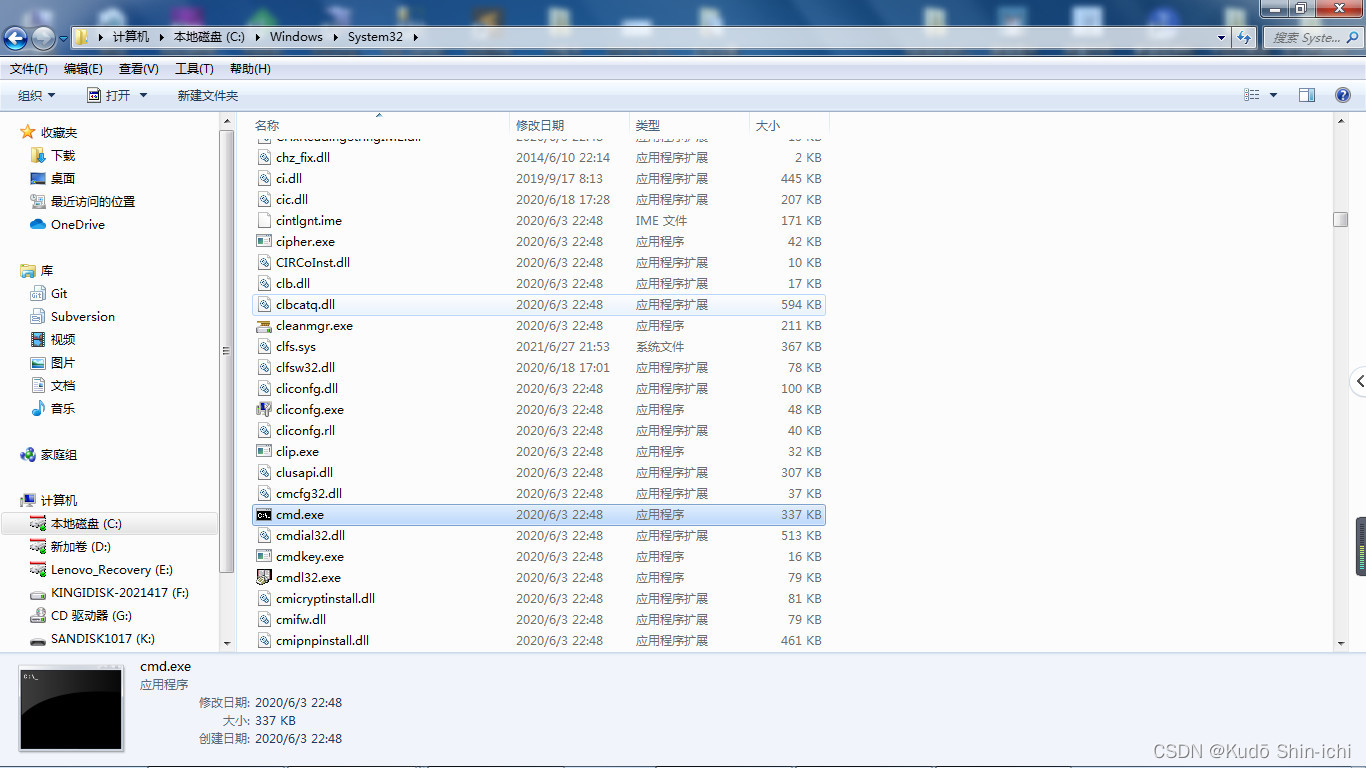Sort by the 类型 column header

coord(689,125)
